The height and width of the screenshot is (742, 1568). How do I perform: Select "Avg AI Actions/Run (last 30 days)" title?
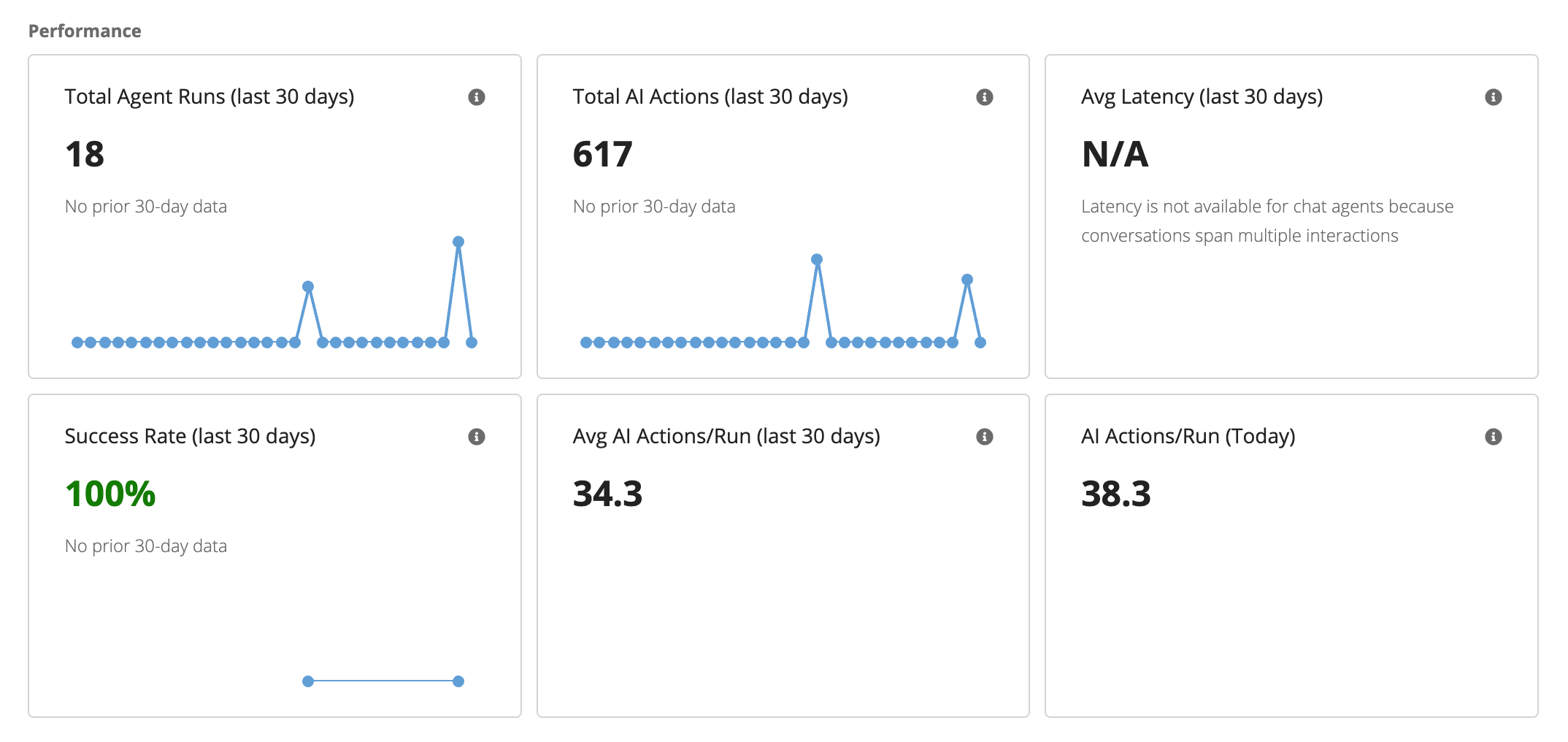coord(726,436)
